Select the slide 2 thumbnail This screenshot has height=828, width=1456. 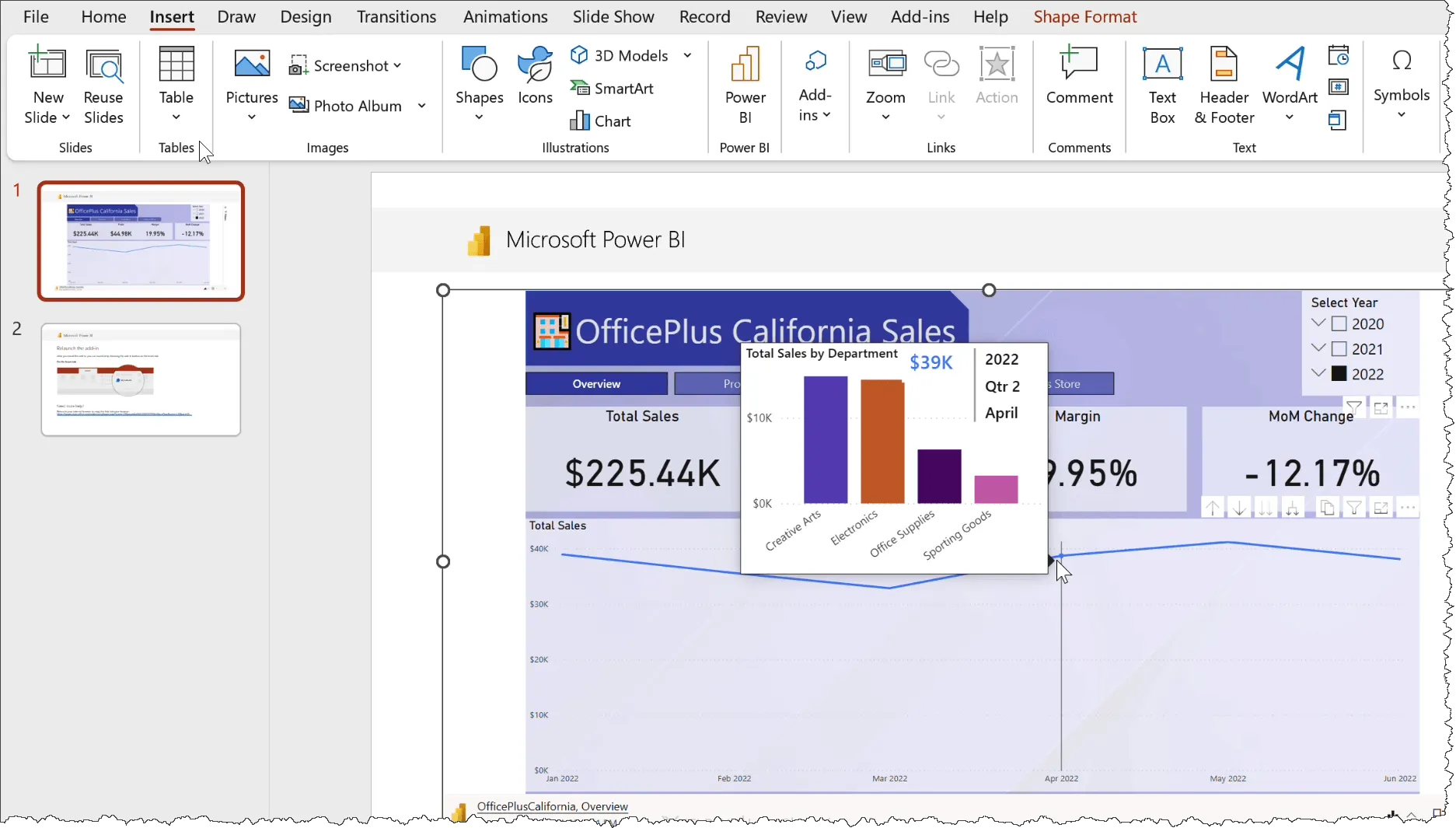pyautogui.click(x=141, y=380)
